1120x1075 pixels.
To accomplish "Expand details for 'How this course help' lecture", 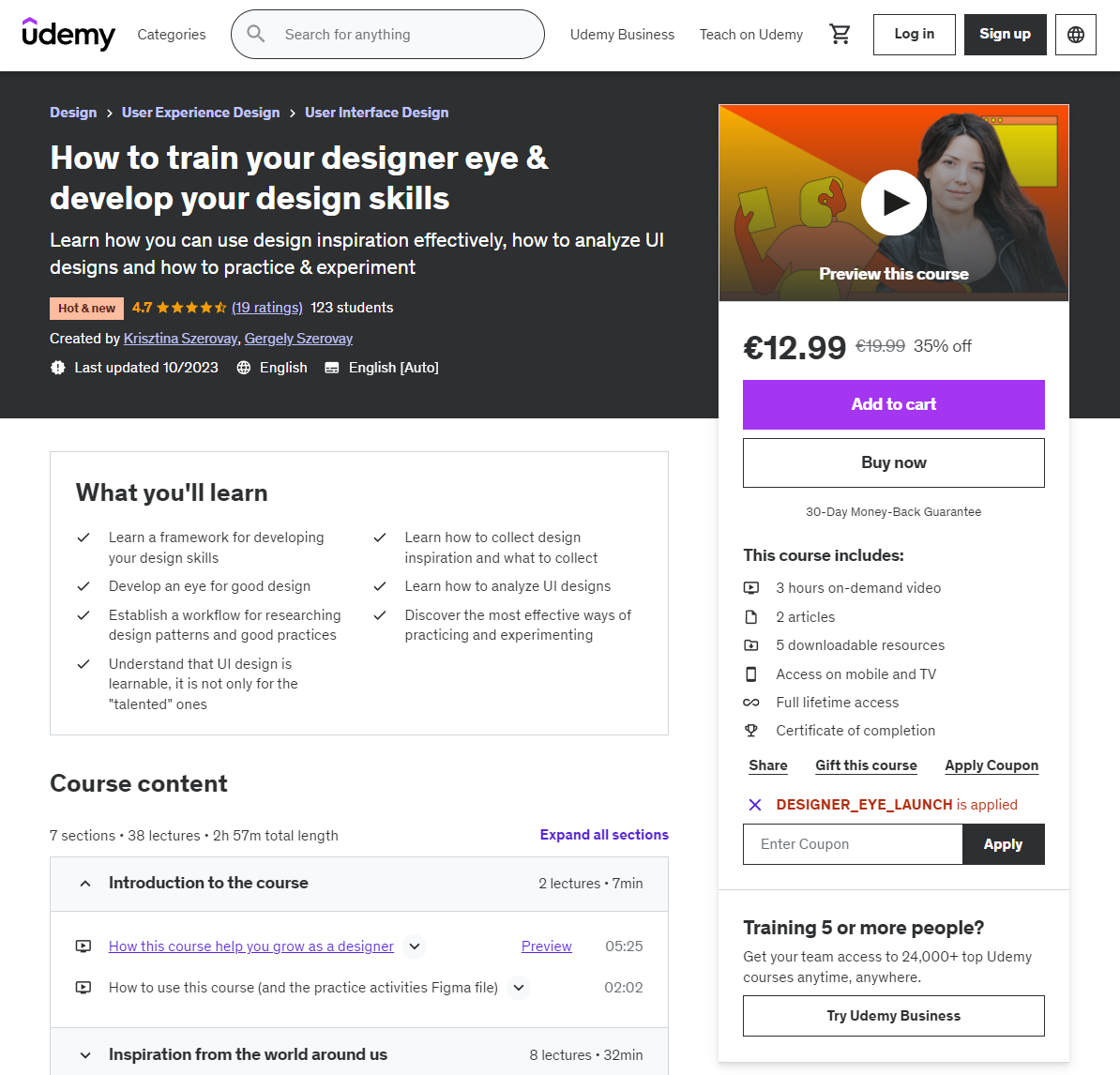I will click(x=415, y=946).
